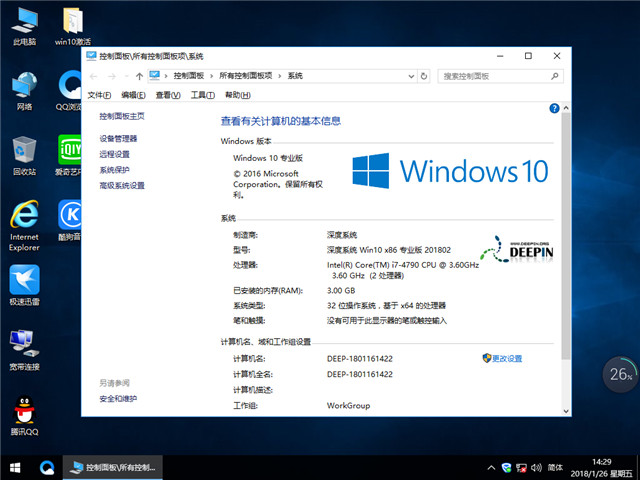Select the 3.00 GB RAM value
The height and width of the screenshot is (480, 640).
pyautogui.click(x=341, y=291)
